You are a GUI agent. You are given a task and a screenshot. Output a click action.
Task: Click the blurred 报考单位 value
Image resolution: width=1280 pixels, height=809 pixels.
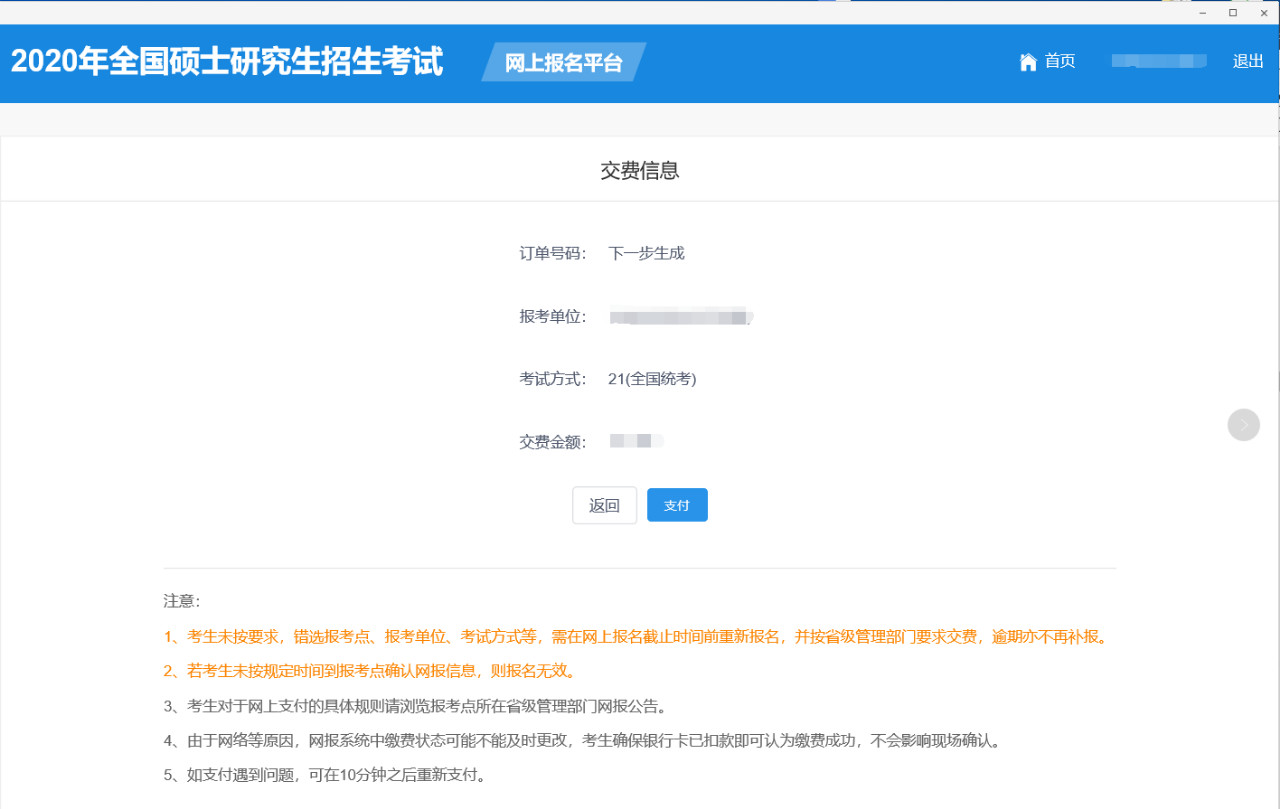pos(680,317)
